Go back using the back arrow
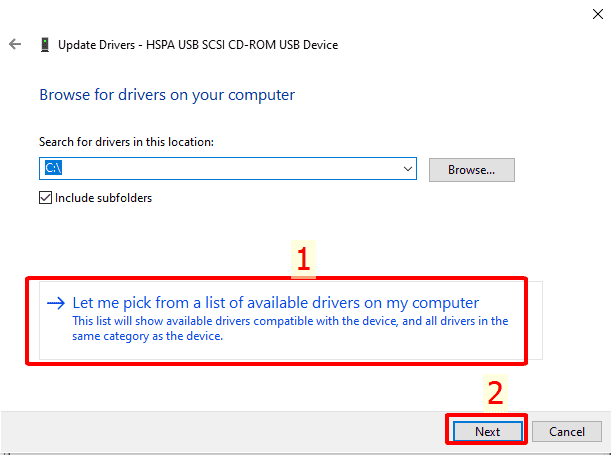Screen dimensions: 611x455 (15, 44)
